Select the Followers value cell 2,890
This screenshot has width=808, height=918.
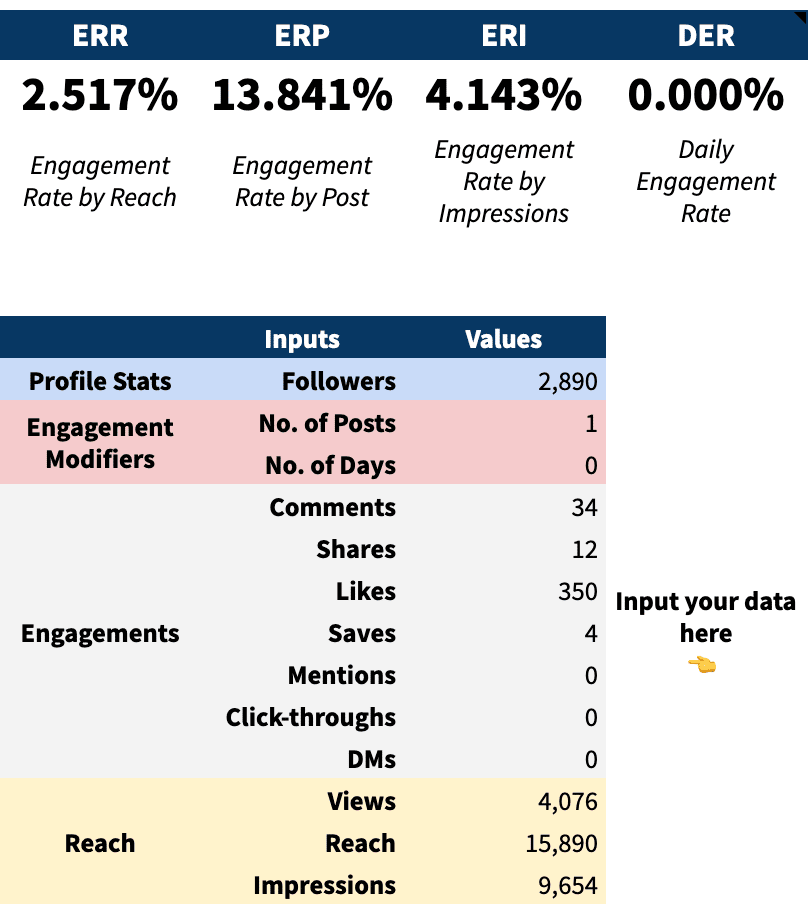pos(505,381)
